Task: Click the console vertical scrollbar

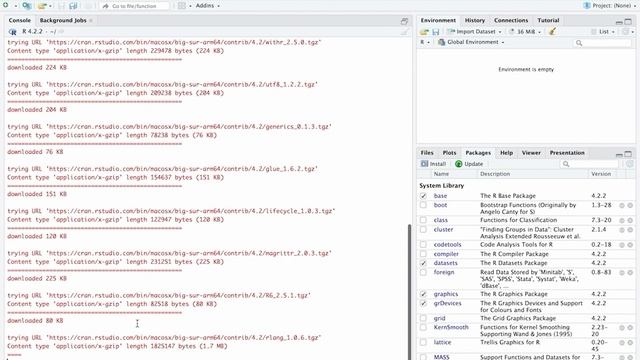Action: (x=409, y=291)
